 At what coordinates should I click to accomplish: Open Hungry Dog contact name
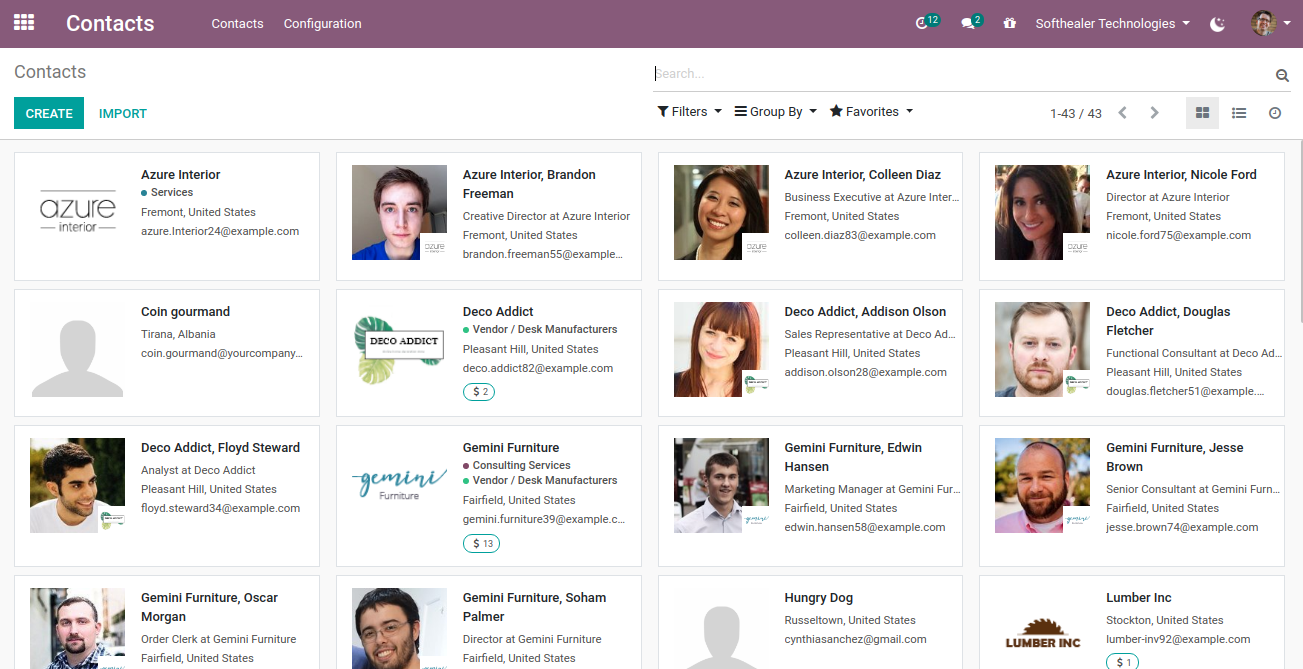818,597
